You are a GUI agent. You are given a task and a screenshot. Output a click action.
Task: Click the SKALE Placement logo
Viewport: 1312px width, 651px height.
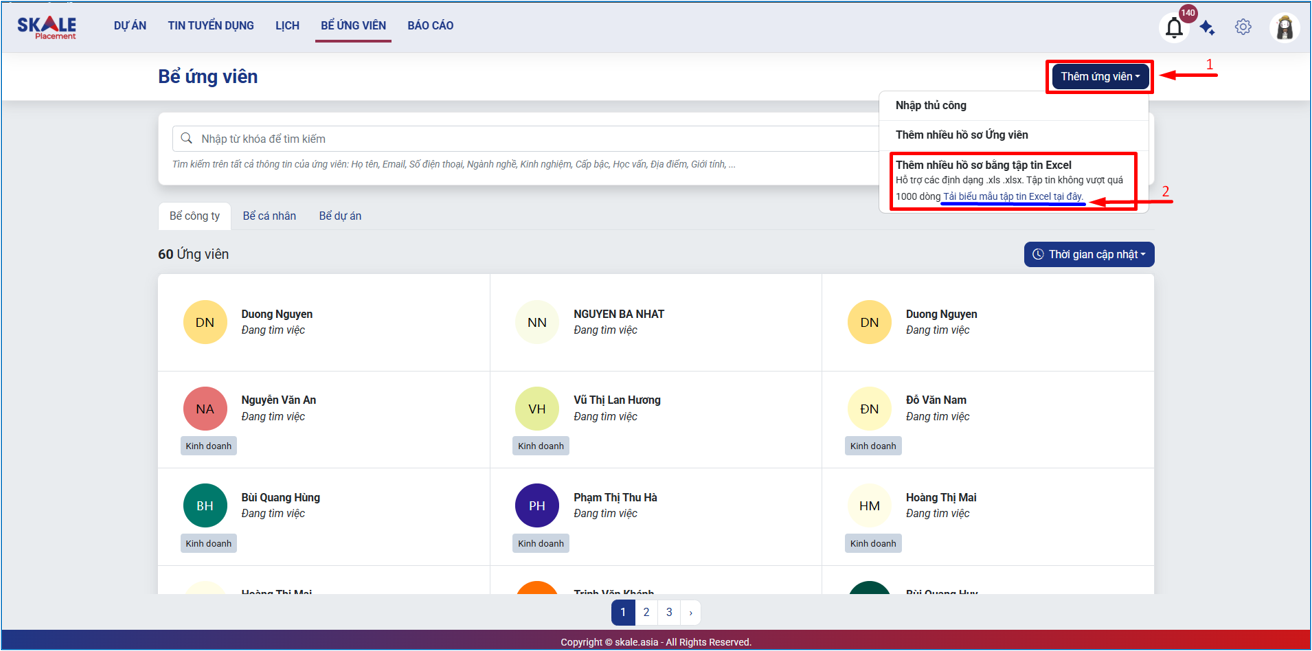click(x=47, y=27)
